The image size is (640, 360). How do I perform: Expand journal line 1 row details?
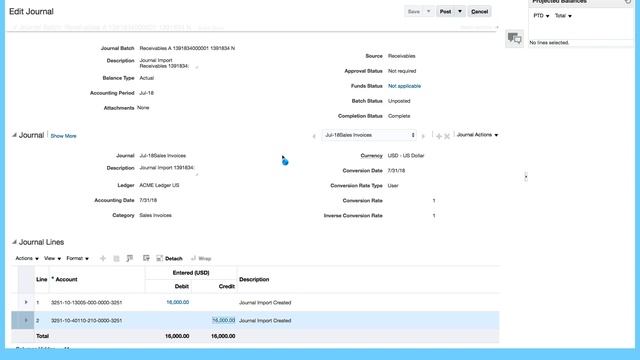point(26,302)
